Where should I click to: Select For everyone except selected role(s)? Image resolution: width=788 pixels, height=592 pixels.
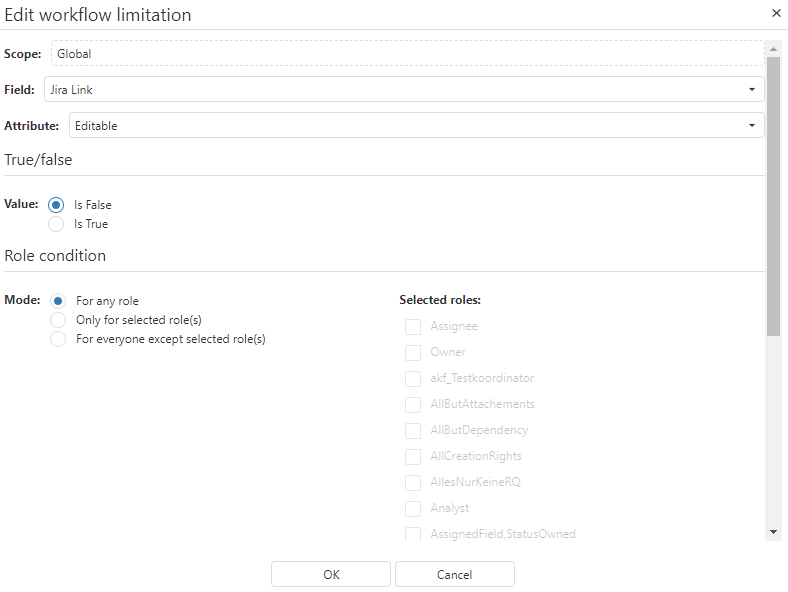[x=58, y=339]
